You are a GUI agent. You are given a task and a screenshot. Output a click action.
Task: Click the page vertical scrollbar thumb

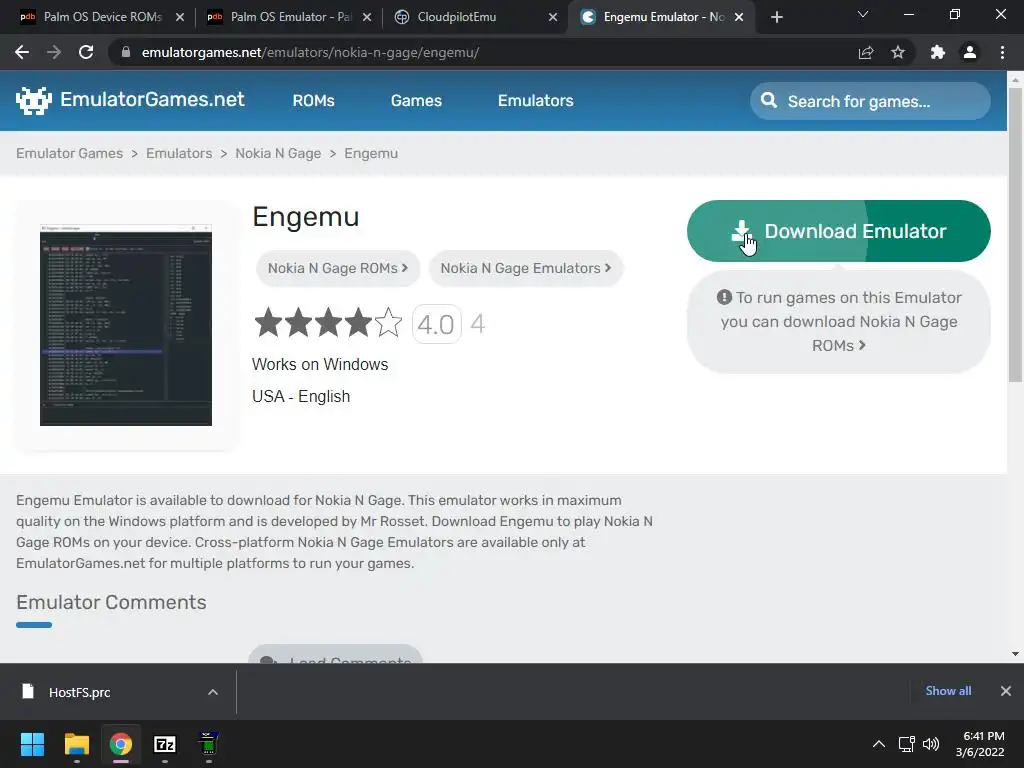[x=1015, y=234]
